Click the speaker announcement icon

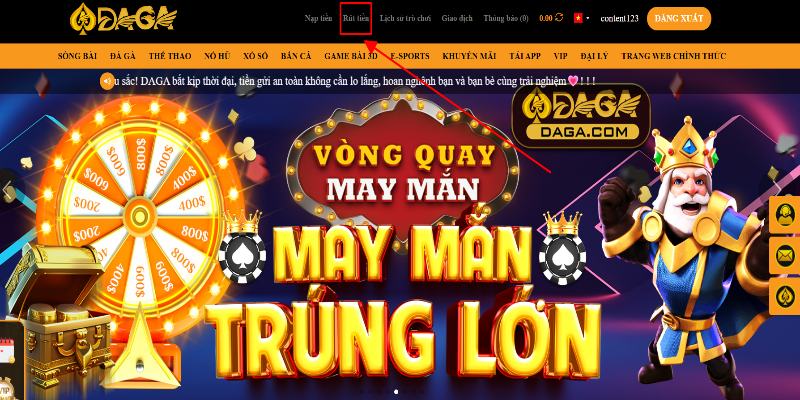click(107, 81)
